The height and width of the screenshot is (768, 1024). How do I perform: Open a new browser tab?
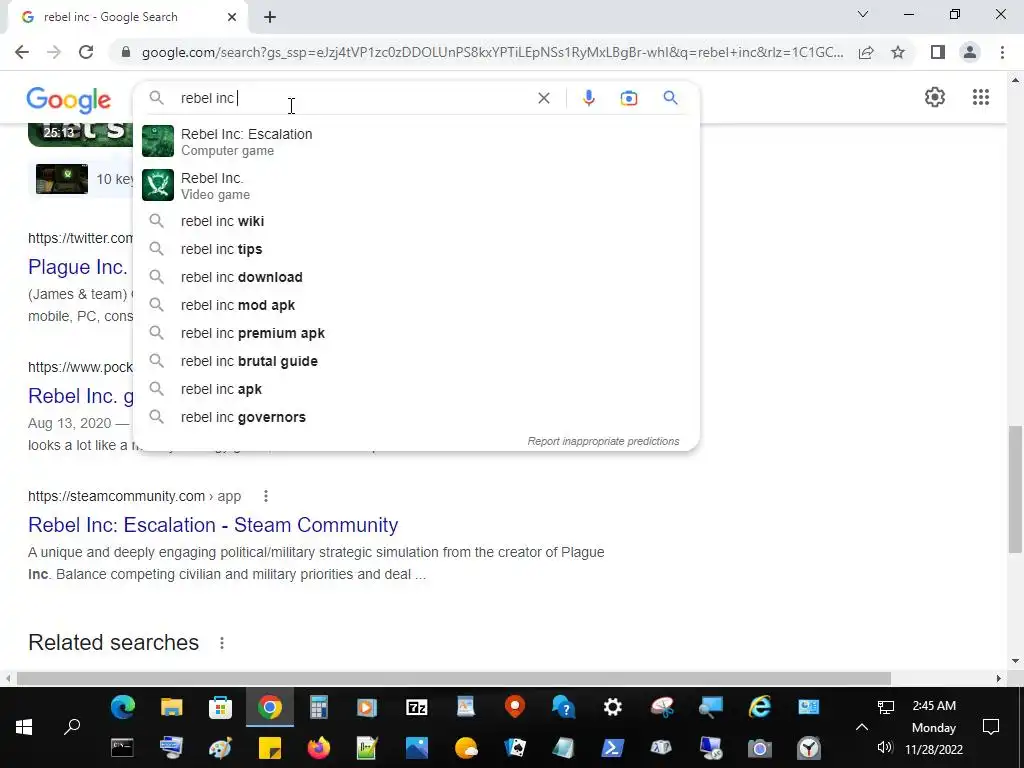[x=270, y=17]
